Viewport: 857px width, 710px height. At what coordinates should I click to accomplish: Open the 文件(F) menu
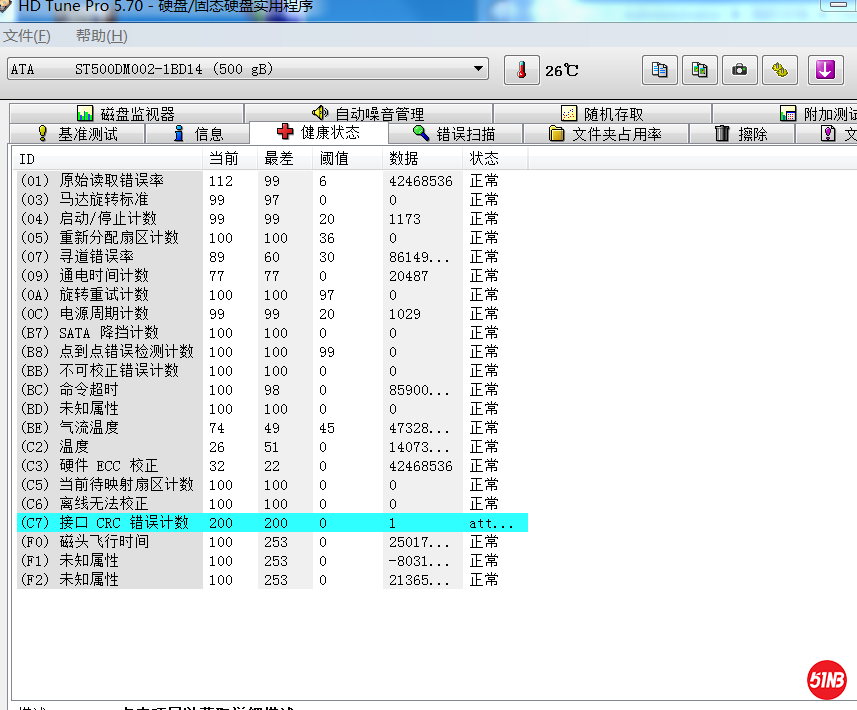click(x=27, y=36)
